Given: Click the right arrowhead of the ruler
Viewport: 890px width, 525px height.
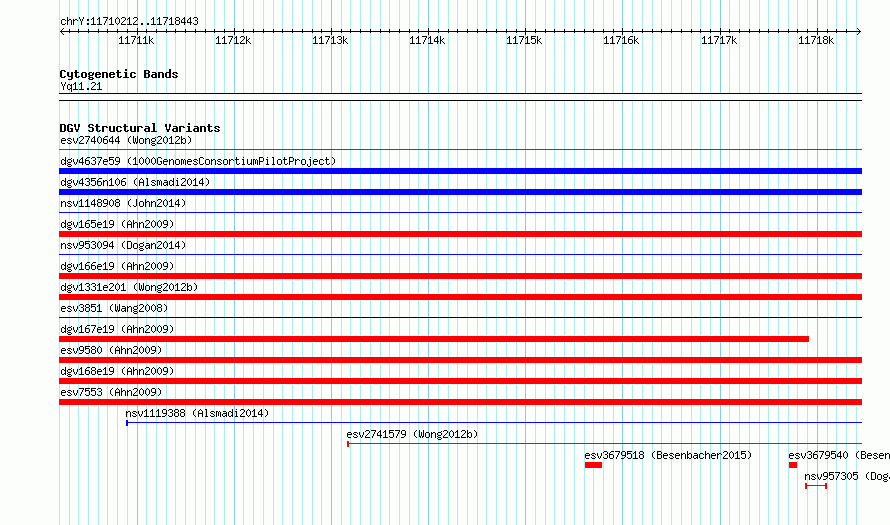Looking at the screenshot, I should [x=859, y=31].
